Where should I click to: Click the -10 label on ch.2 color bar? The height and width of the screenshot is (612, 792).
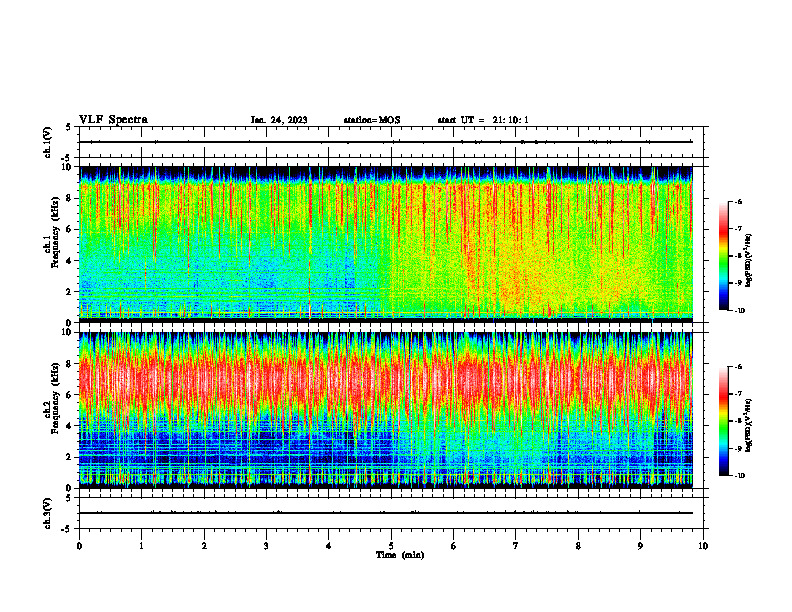[739, 476]
